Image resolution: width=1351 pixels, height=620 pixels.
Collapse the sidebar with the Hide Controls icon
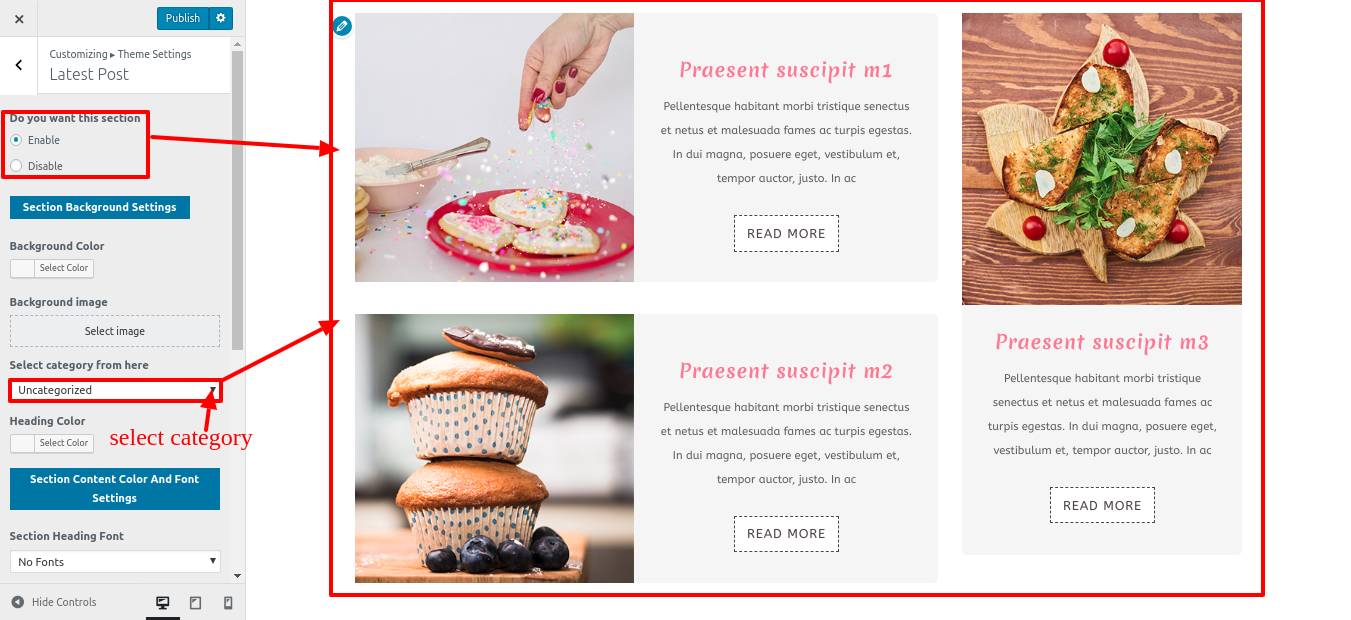point(18,602)
